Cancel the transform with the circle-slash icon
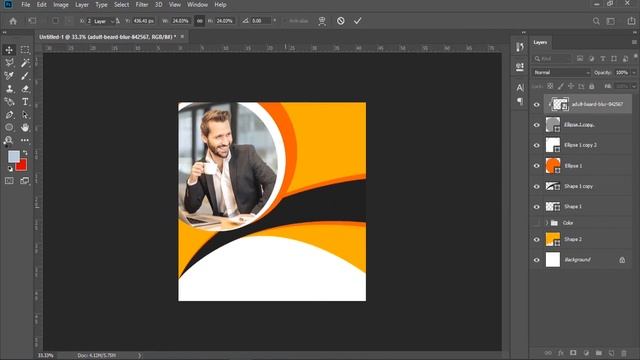Image resolution: width=640 pixels, height=360 pixels. [340, 21]
